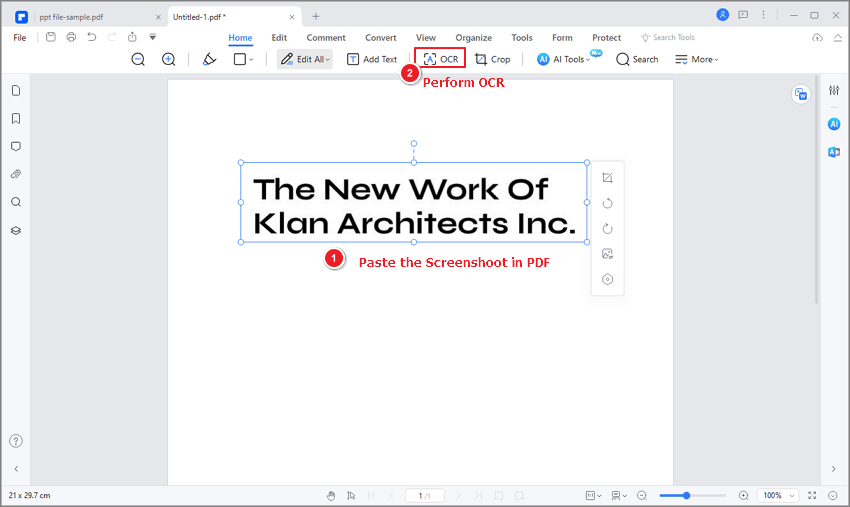Open the Properties sliders panel

pyautogui.click(x=834, y=91)
